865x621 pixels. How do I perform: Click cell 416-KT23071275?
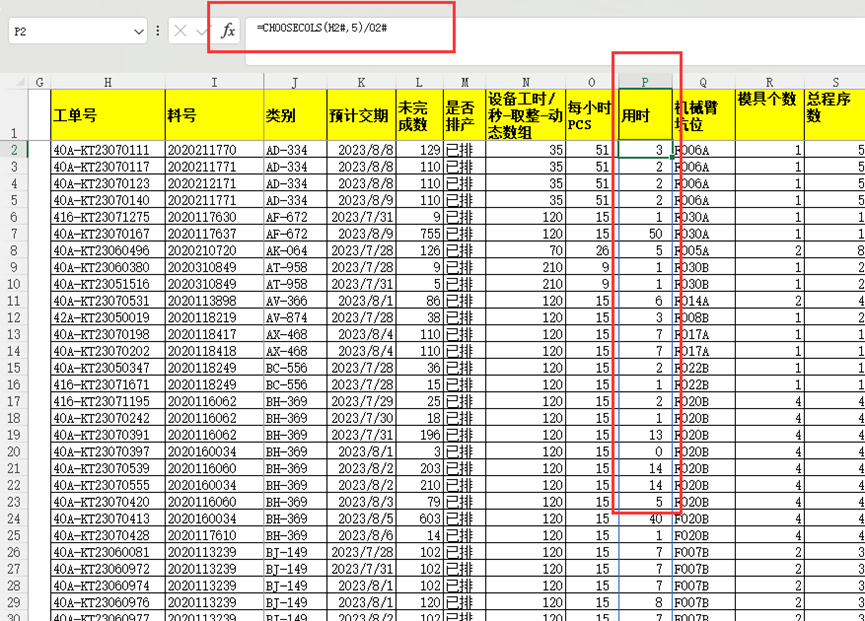(108, 217)
